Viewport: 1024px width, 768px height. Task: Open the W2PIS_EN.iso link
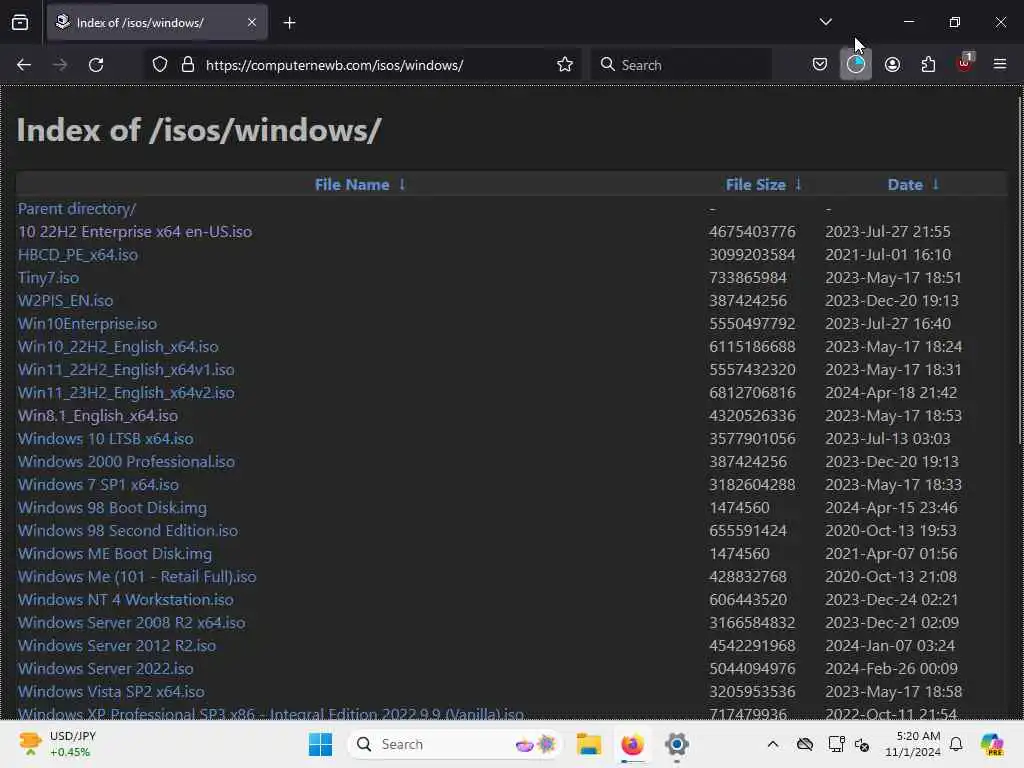[x=65, y=300]
